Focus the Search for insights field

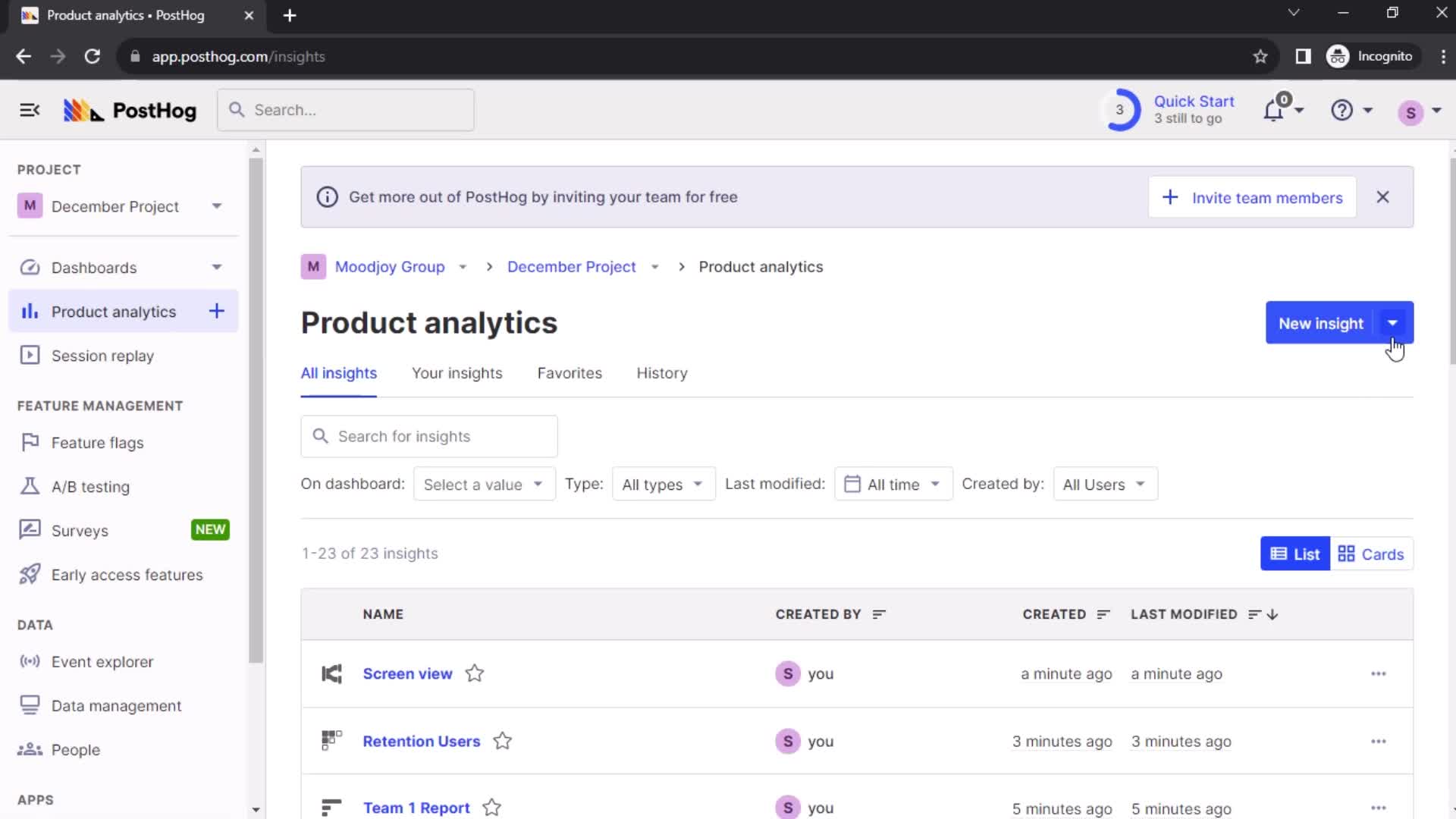point(429,436)
